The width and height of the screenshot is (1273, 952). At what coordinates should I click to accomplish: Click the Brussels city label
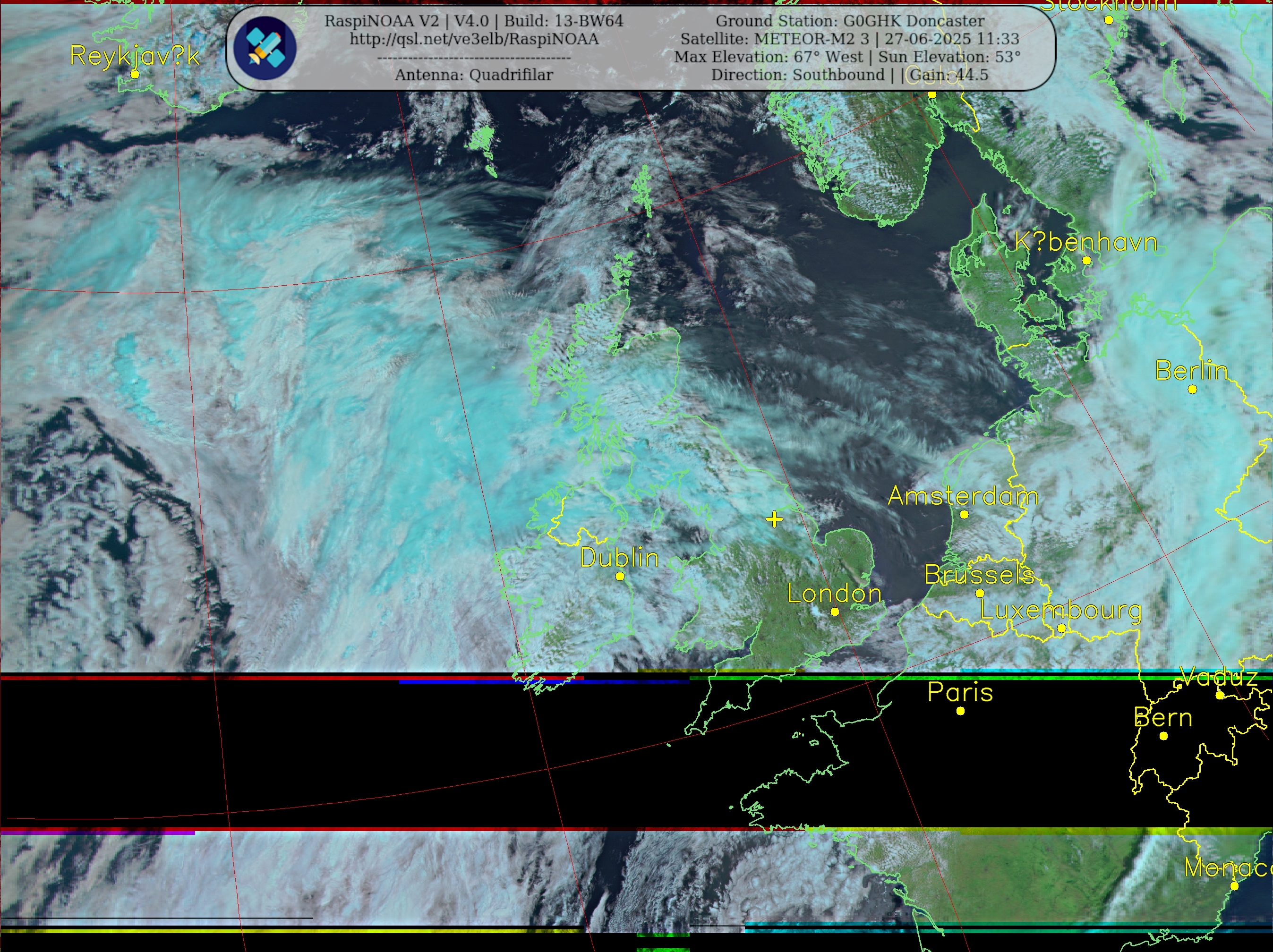[980, 575]
